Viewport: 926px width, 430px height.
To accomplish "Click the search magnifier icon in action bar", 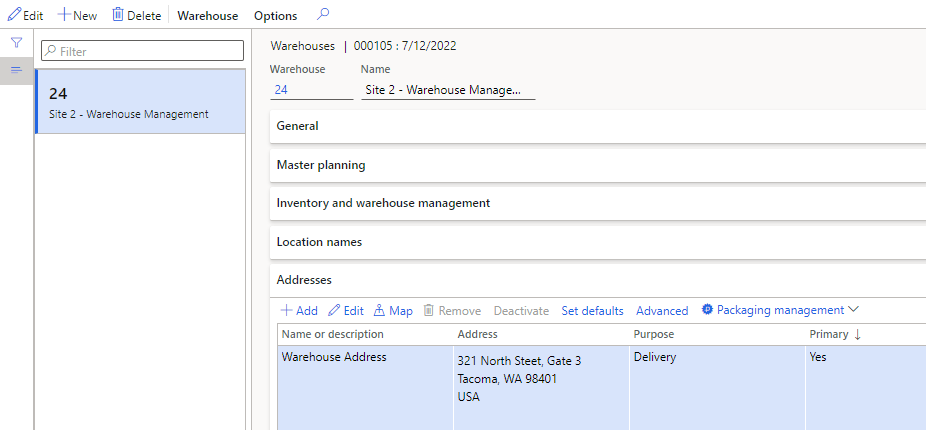I will click(322, 15).
